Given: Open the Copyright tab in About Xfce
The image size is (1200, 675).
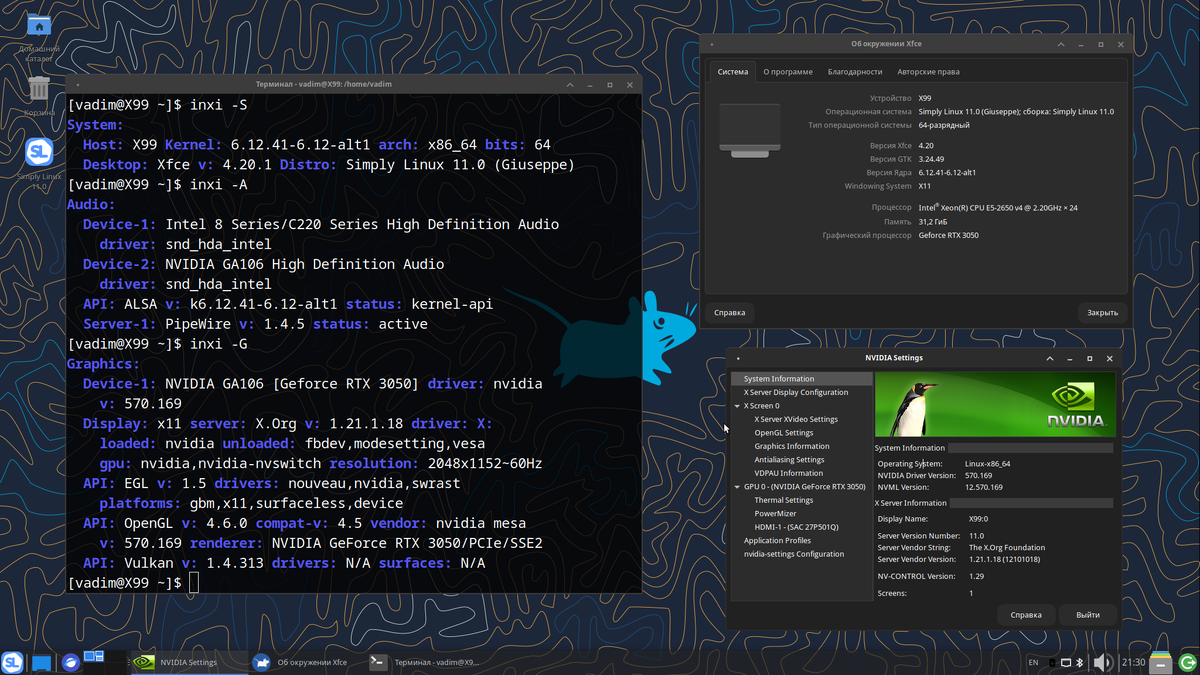Looking at the screenshot, I should click(x=928, y=72).
